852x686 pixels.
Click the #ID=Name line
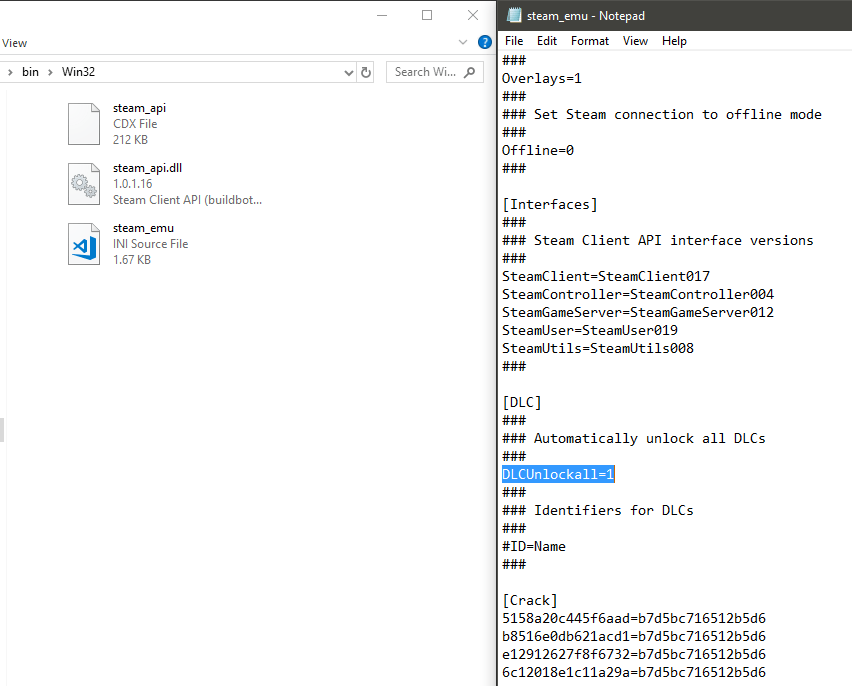coord(534,546)
